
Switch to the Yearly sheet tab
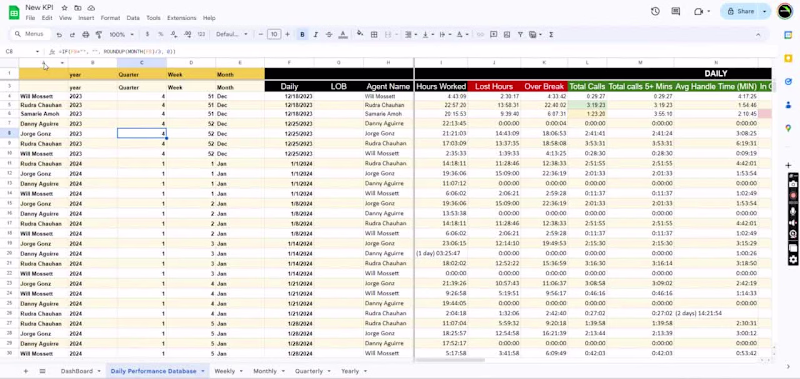point(350,371)
